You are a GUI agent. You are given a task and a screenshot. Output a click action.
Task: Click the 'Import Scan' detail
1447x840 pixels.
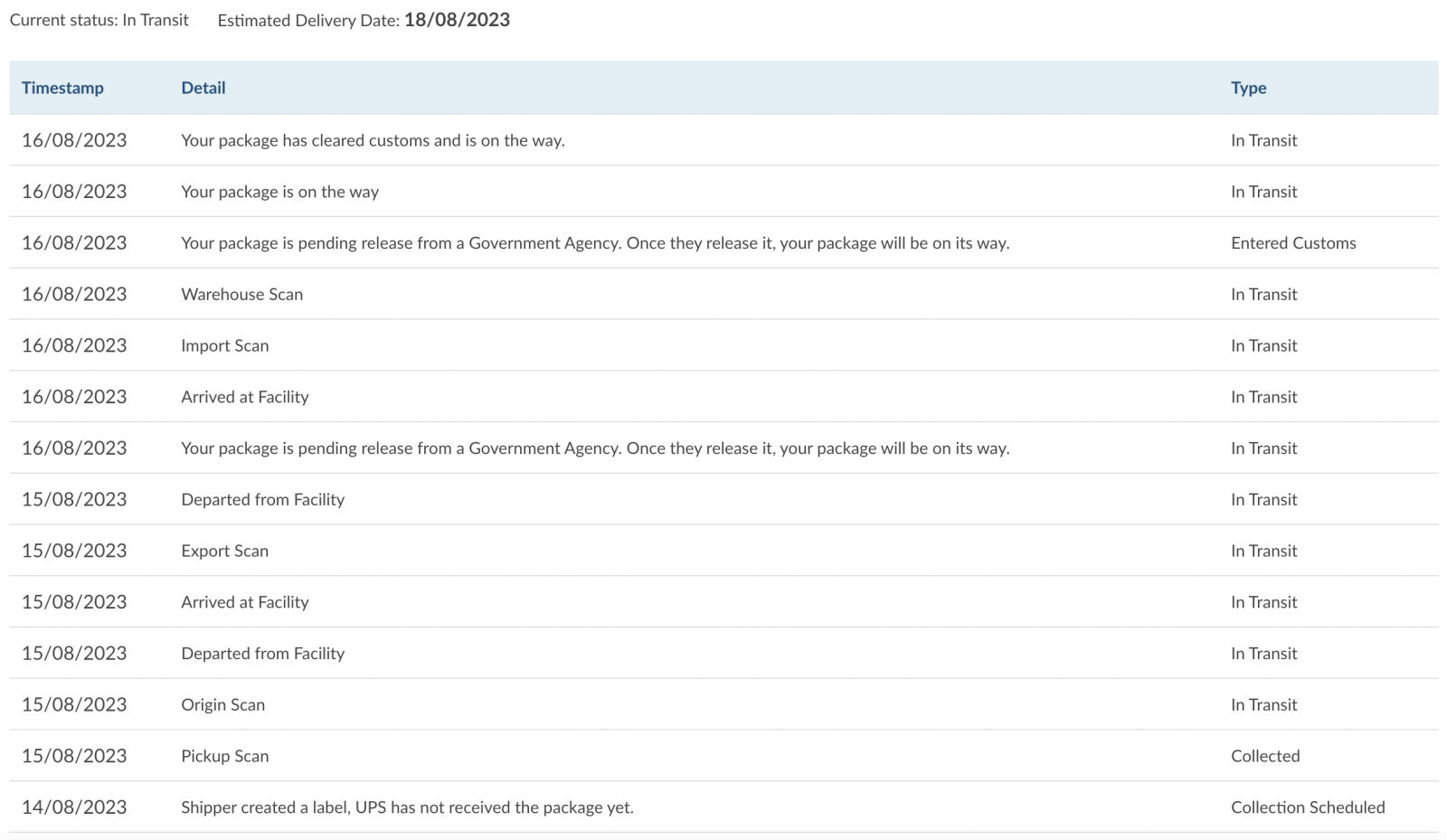224,345
